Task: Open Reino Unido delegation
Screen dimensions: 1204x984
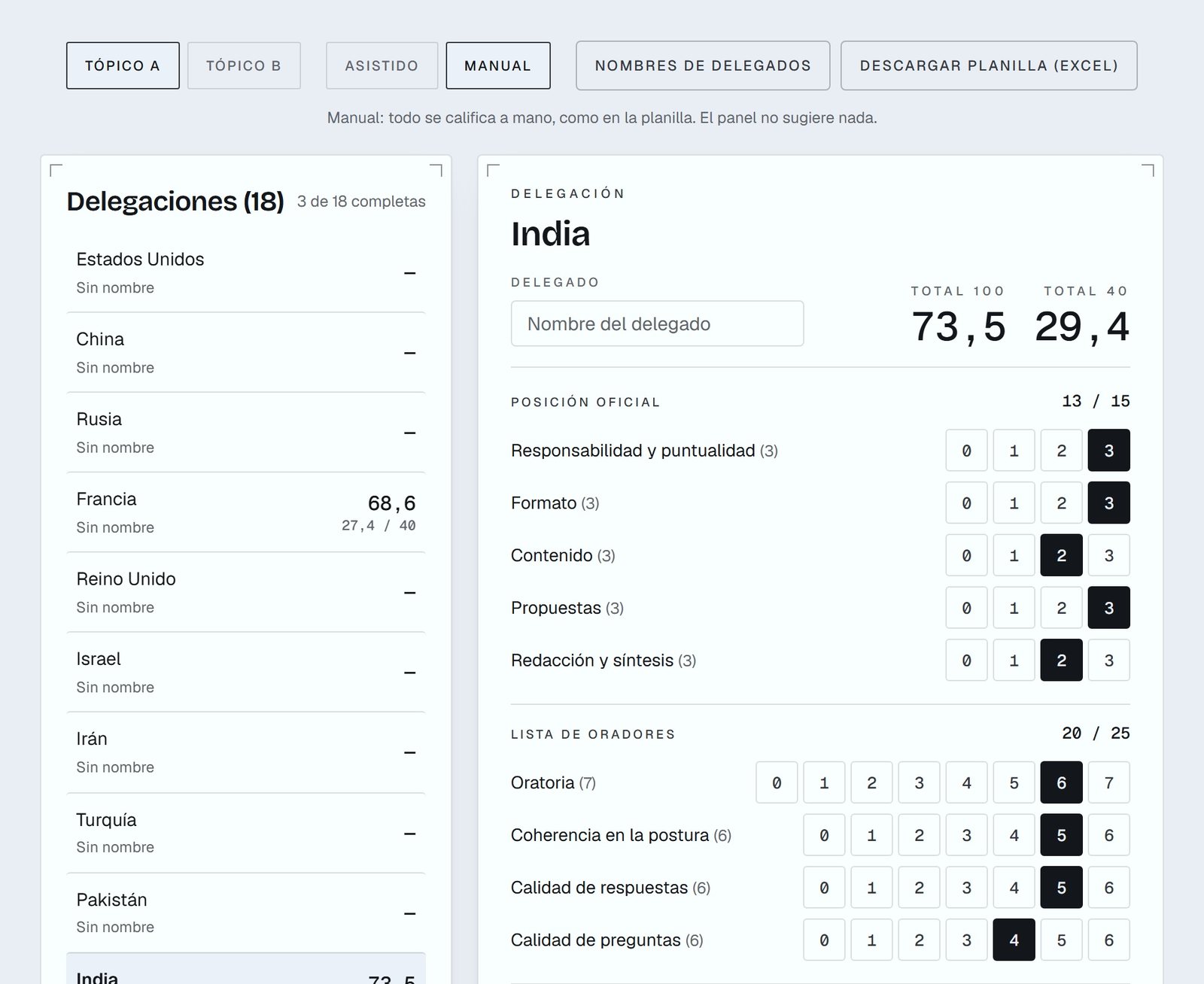Action: 246,592
